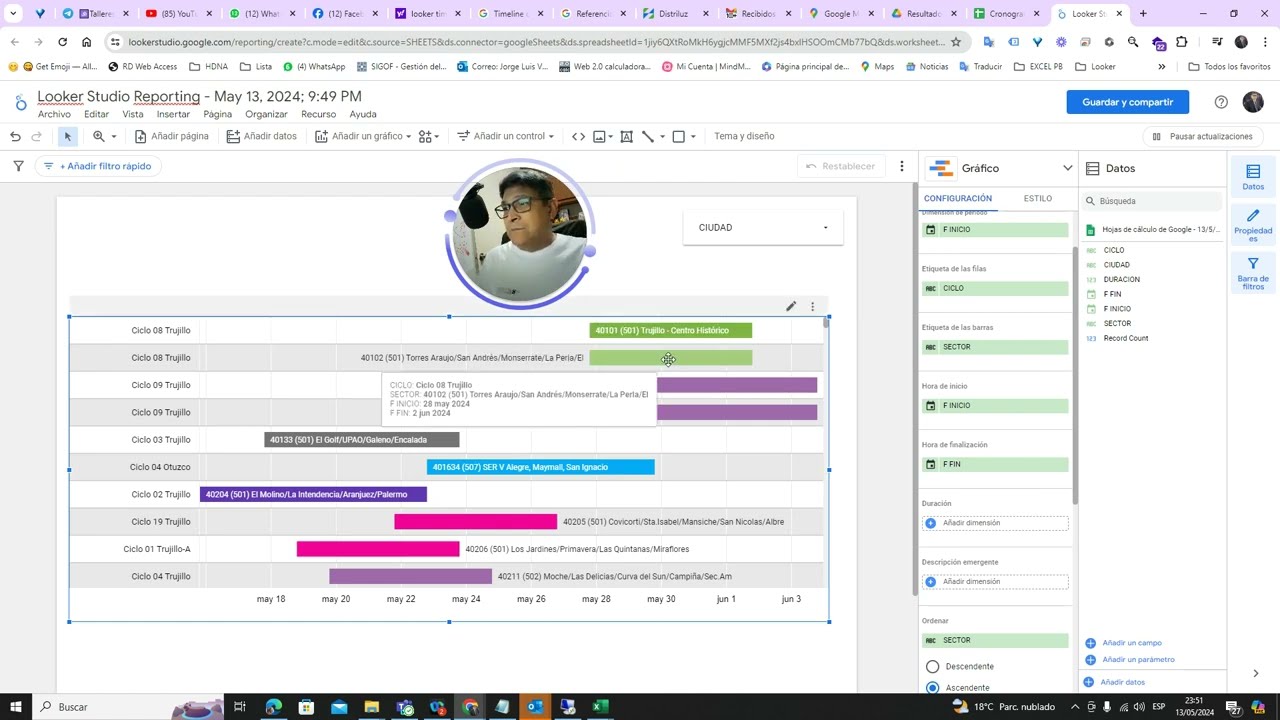Click Añadir filtro rápido
Image resolution: width=1280 pixels, height=720 pixels.
[99, 166]
